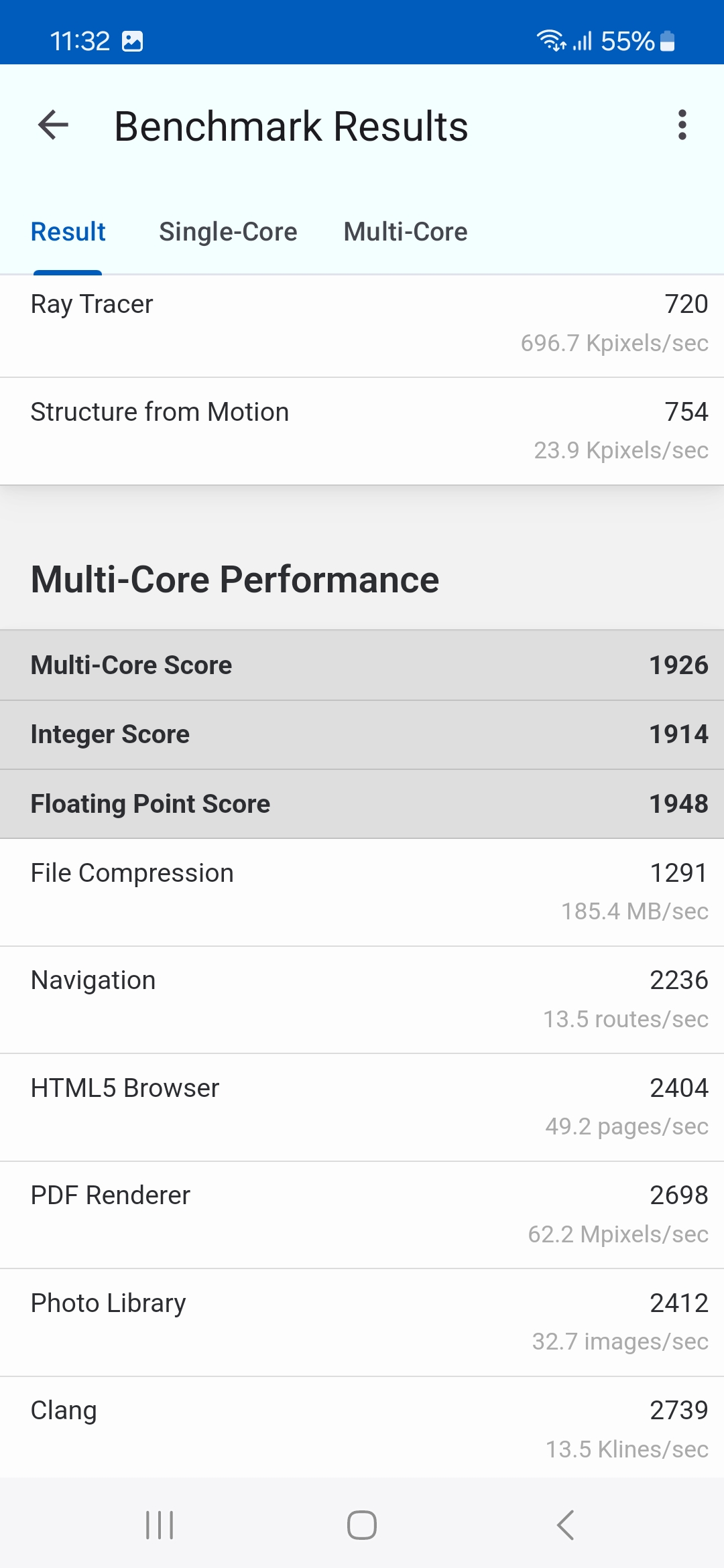Image resolution: width=724 pixels, height=1568 pixels.
Task: Select the PDF Renderer result row
Action: tap(362, 1214)
